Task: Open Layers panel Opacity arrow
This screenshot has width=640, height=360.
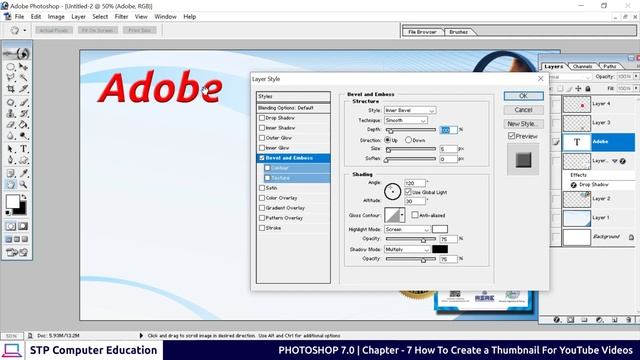Action: point(636,76)
